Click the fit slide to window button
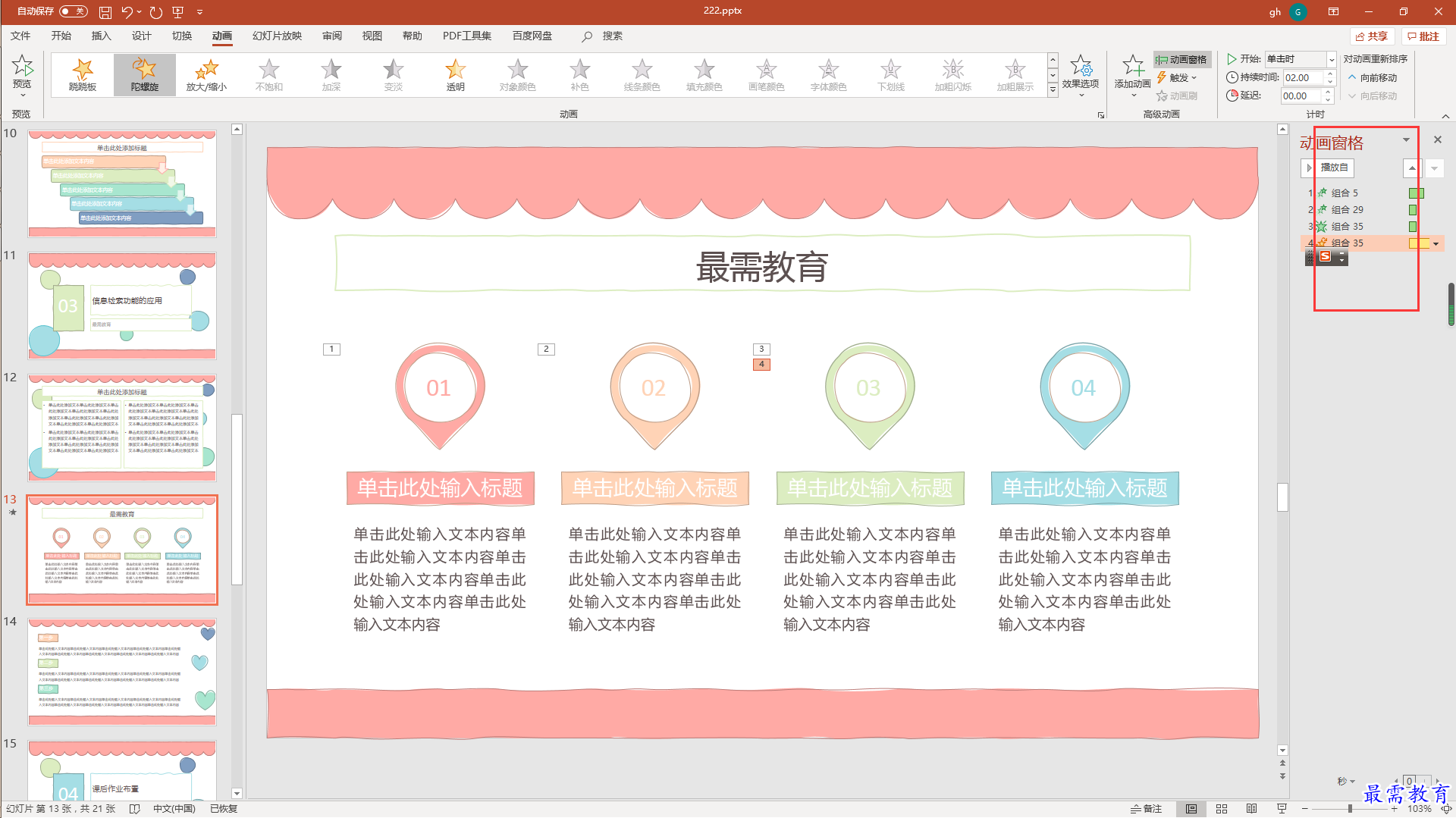1456x818 pixels. click(x=1446, y=809)
